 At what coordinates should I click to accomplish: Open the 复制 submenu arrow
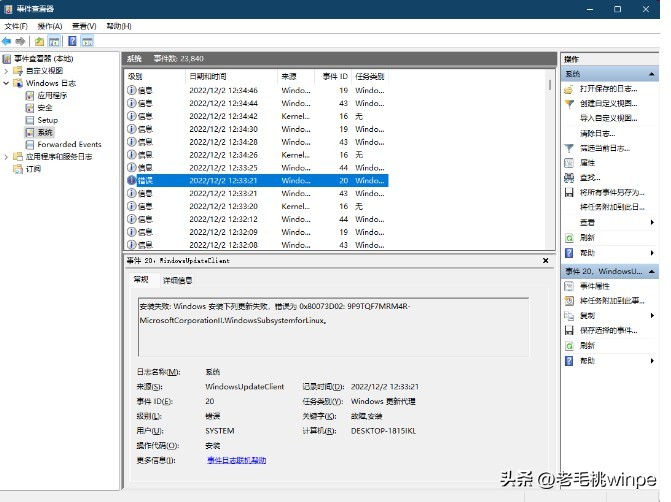pyautogui.click(x=652, y=315)
